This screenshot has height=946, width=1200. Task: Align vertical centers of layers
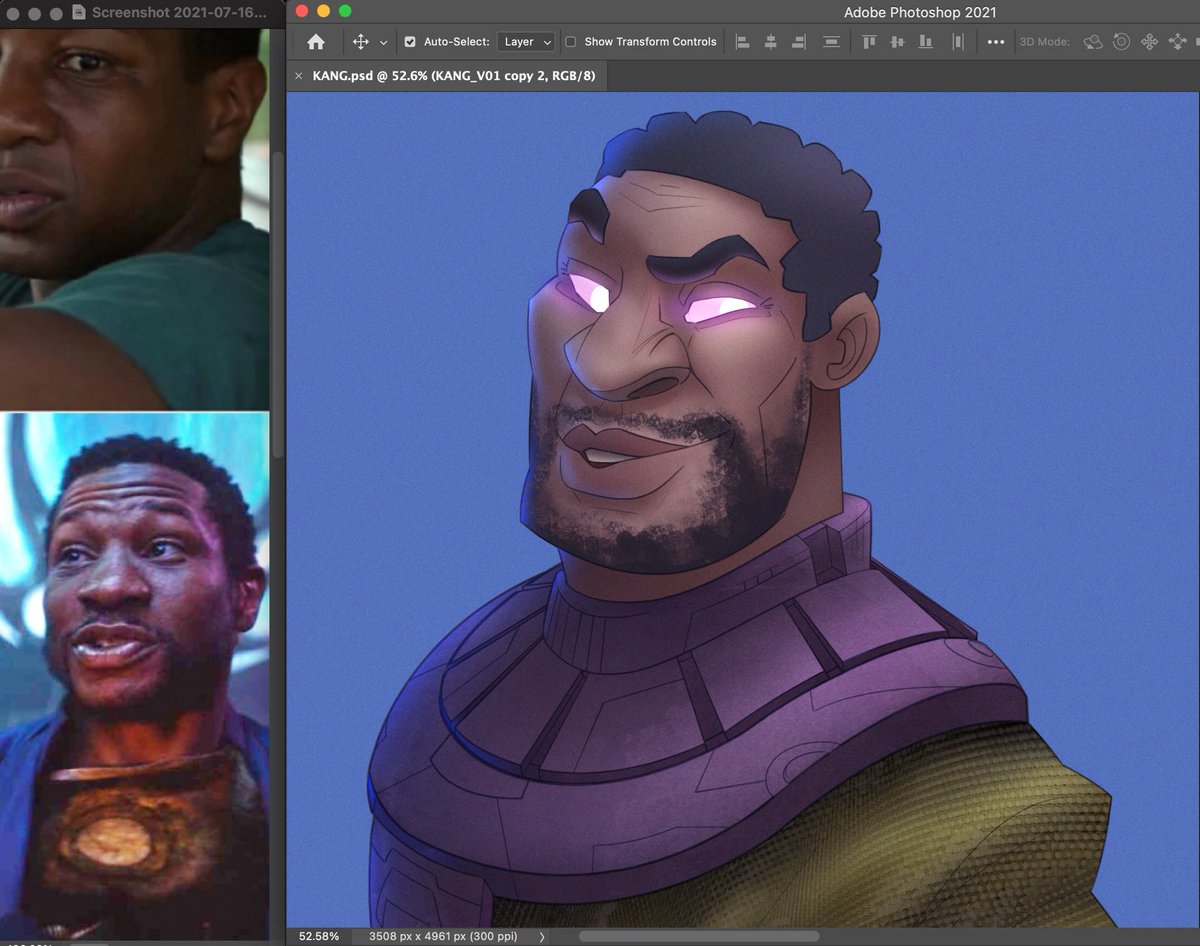click(897, 42)
